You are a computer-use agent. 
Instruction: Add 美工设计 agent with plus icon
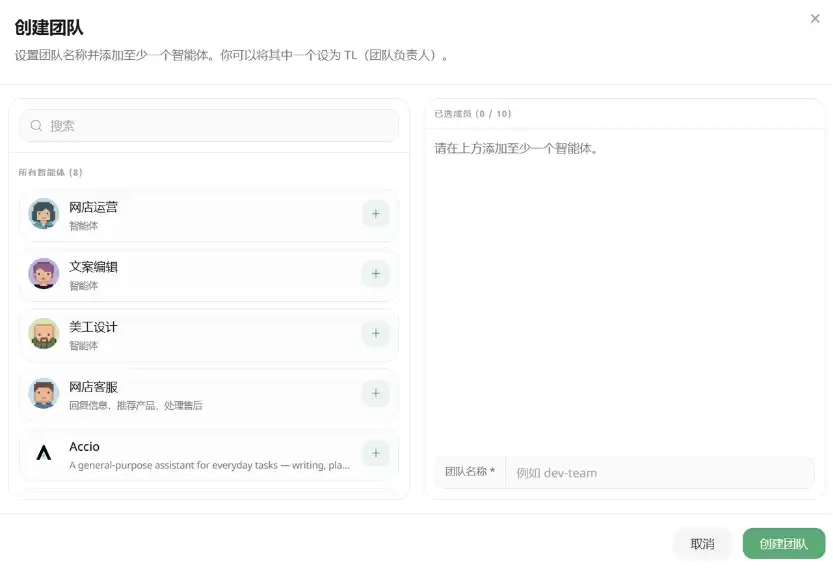click(x=376, y=333)
